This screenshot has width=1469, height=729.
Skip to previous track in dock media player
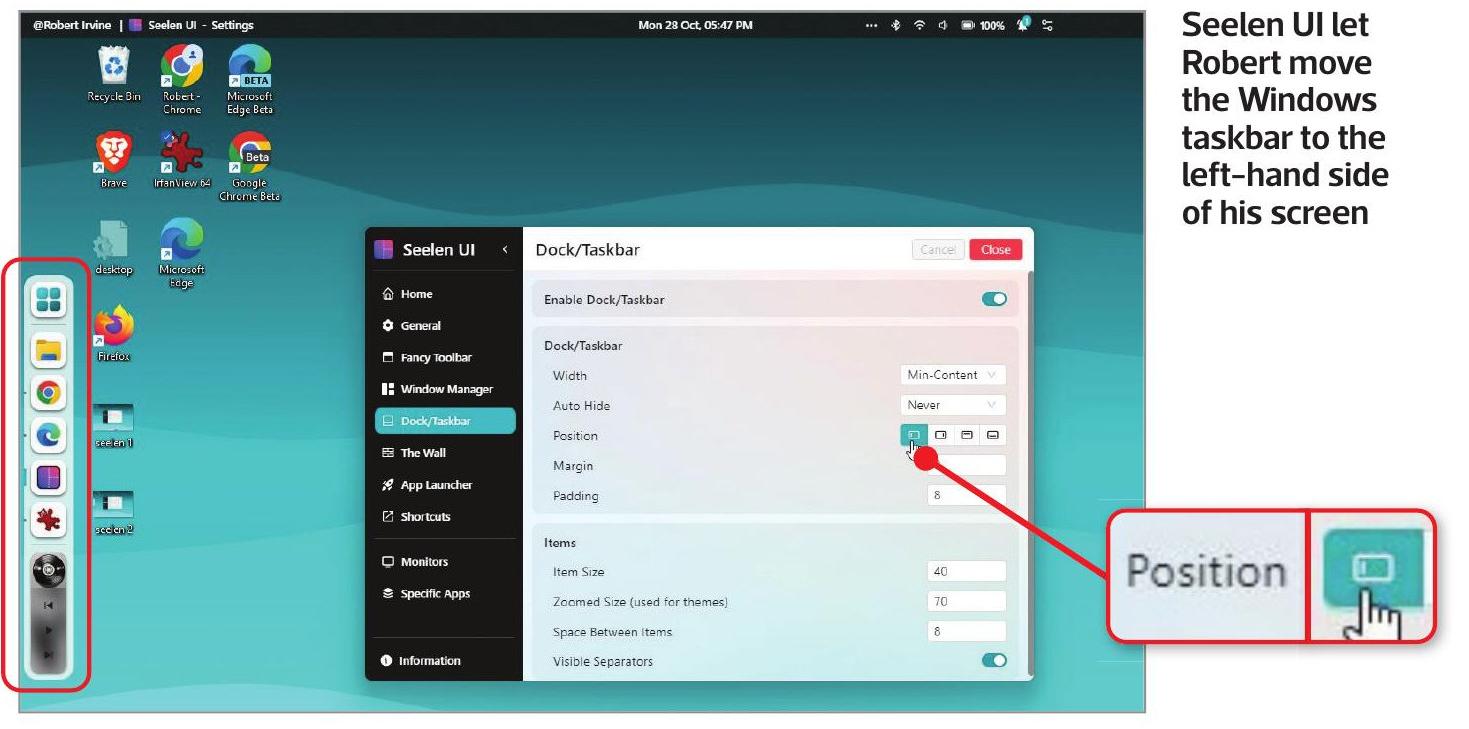point(49,605)
